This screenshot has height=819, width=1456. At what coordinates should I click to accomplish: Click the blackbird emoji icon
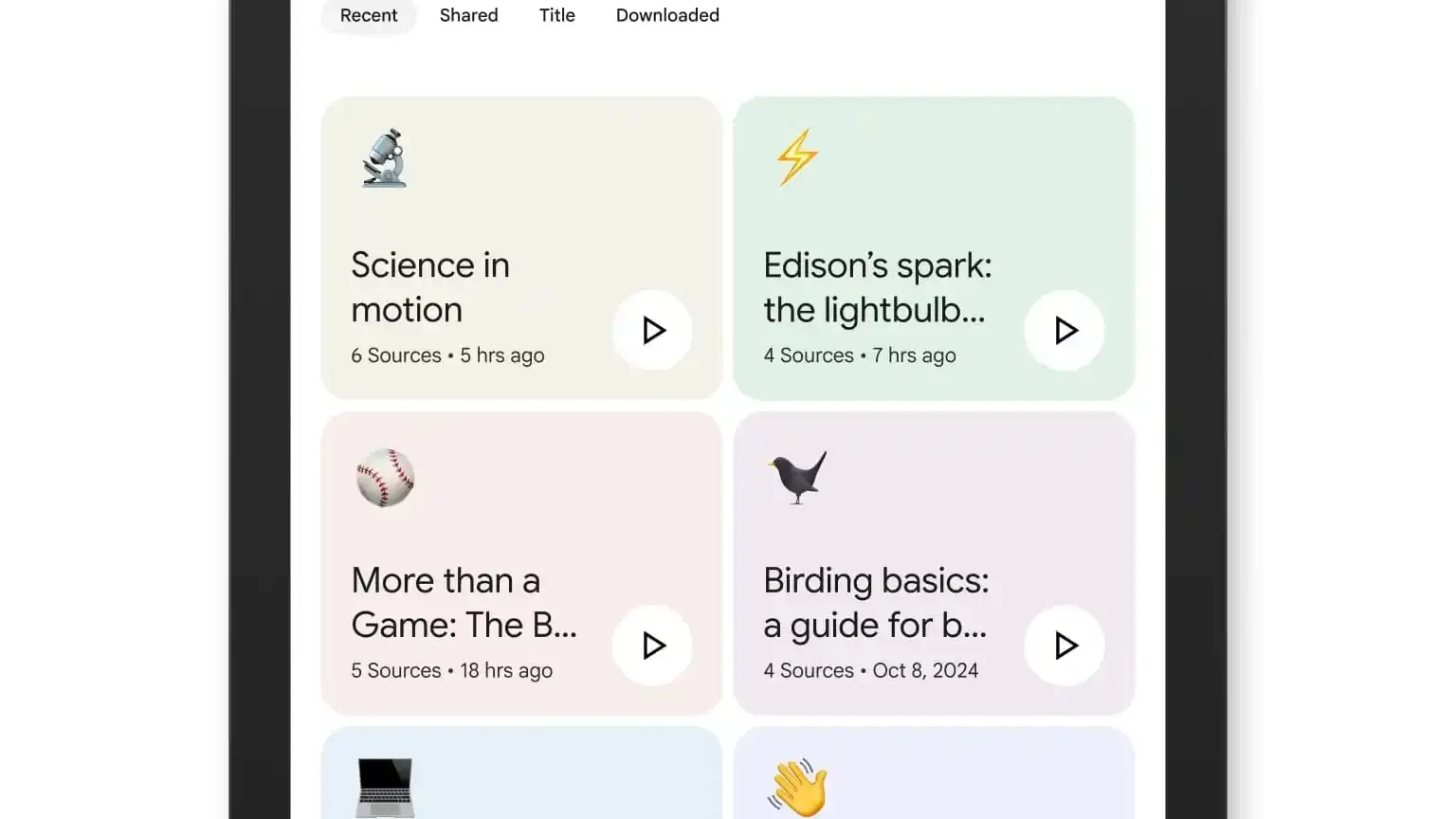(796, 477)
